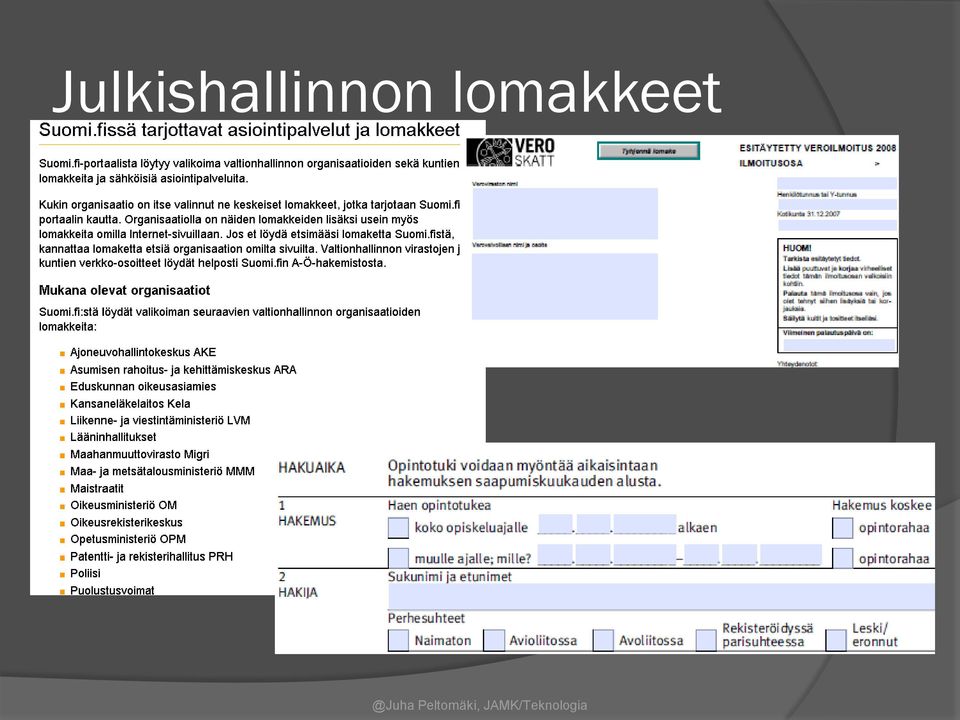
Task: Click the Oikeusministeriö OM list item
Action: tap(123, 505)
